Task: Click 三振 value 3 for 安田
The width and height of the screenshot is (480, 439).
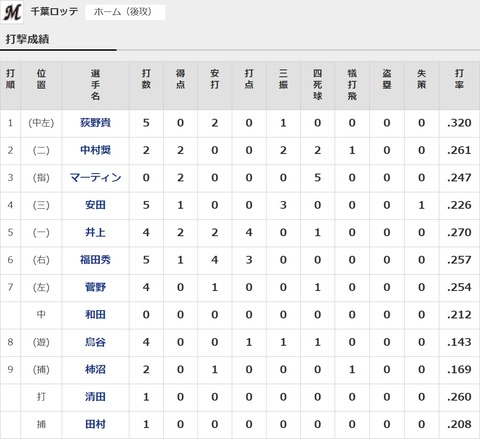Action: coord(283,205)
